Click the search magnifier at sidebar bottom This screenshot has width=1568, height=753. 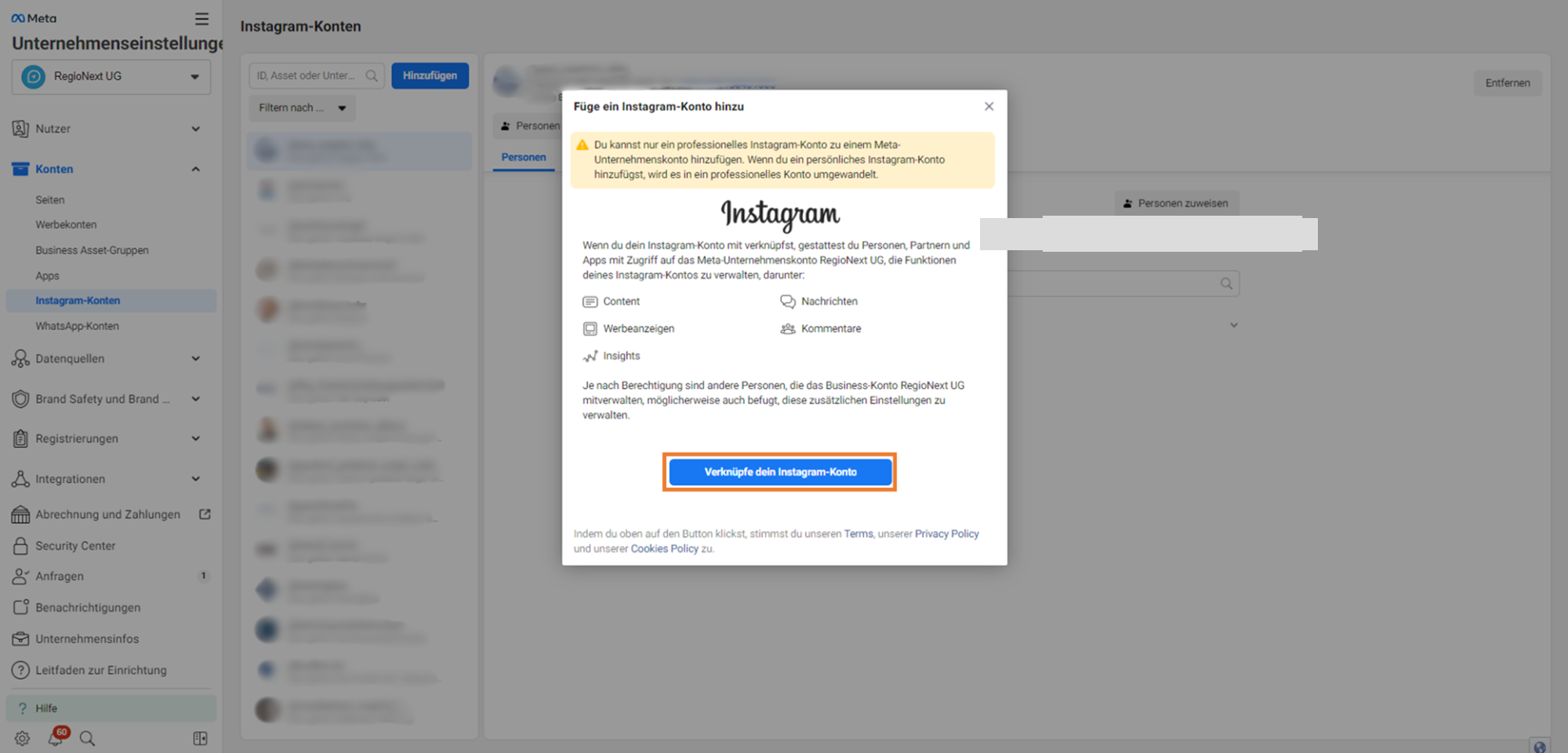click(x=87, y=738)
